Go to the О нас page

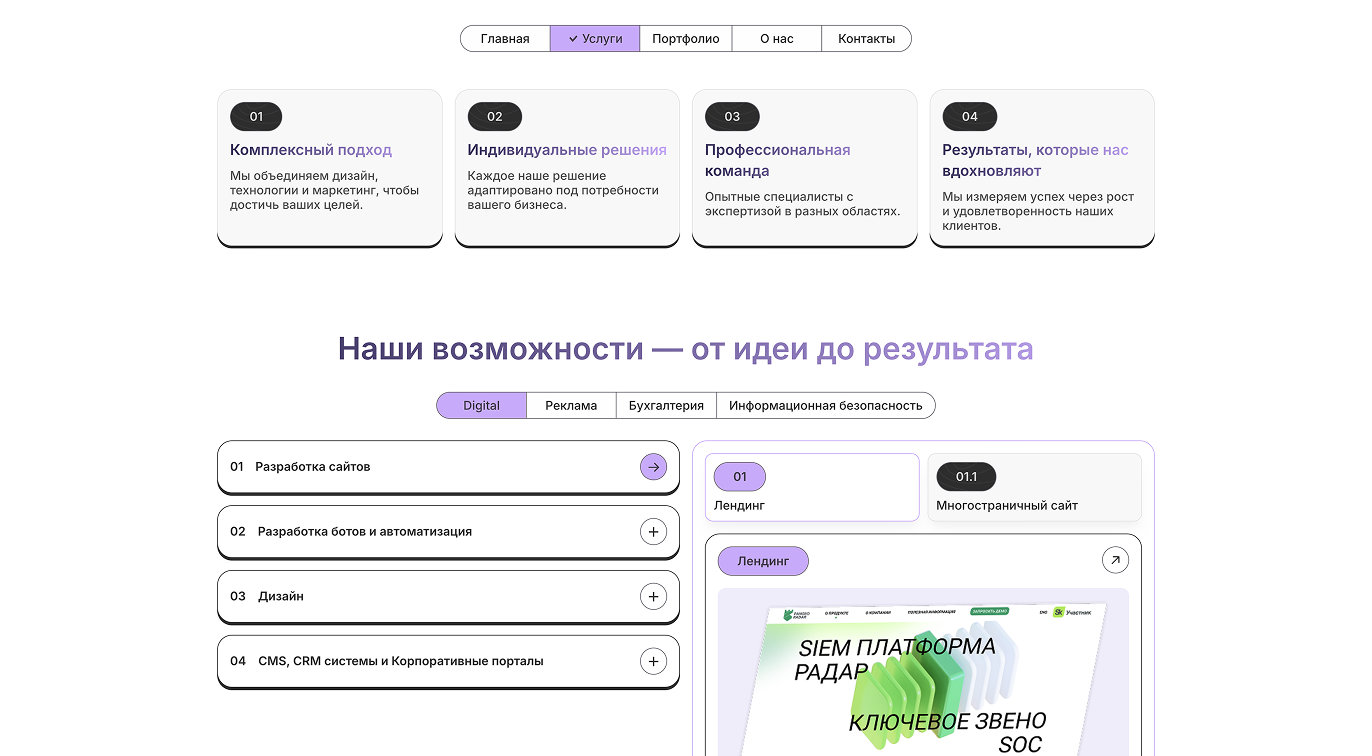(x=777, y=39)
